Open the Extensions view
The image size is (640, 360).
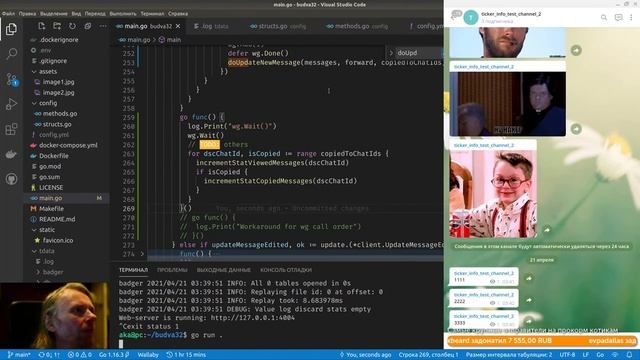tap(11, 129)
